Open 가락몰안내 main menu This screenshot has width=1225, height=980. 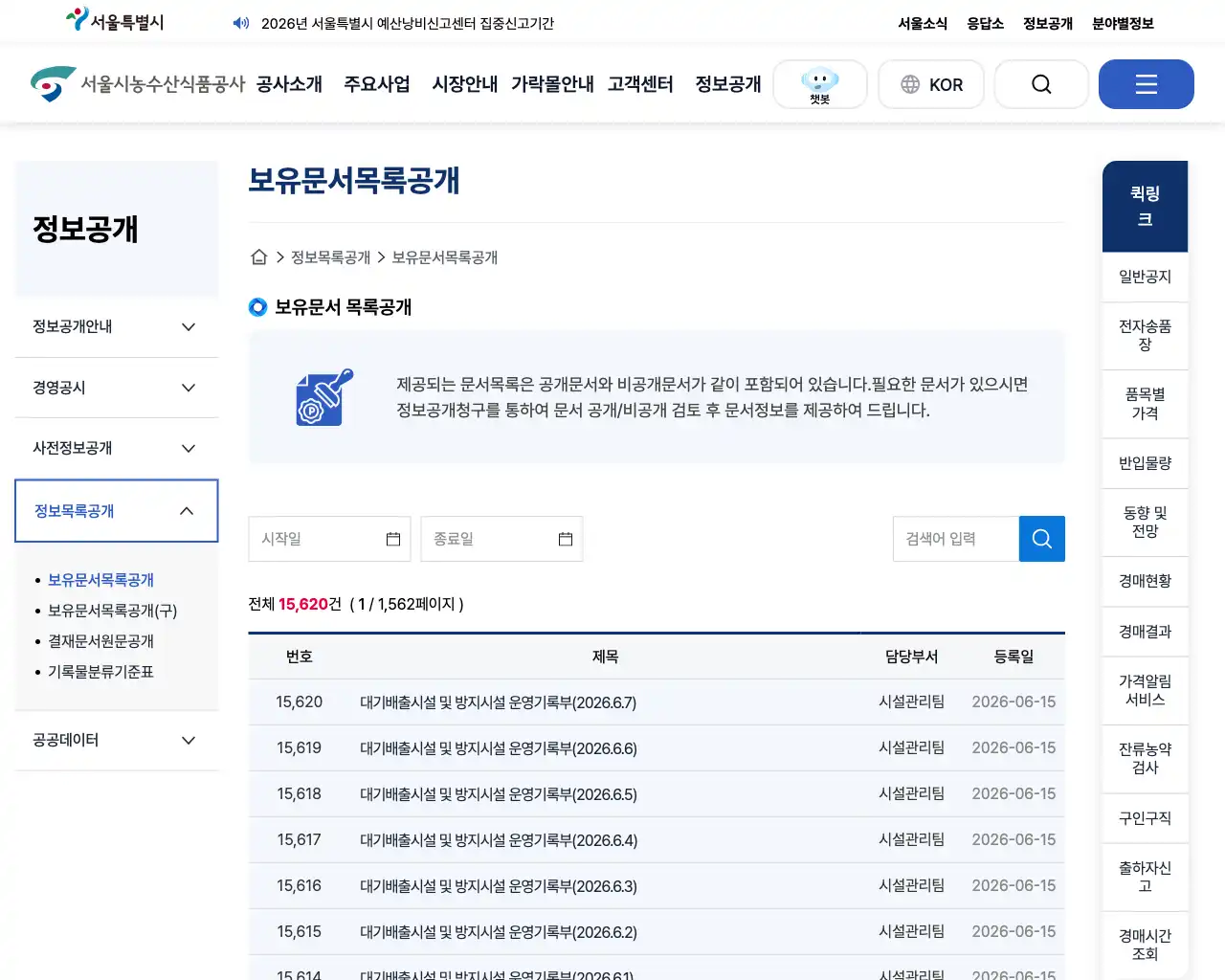pos(552,84)
